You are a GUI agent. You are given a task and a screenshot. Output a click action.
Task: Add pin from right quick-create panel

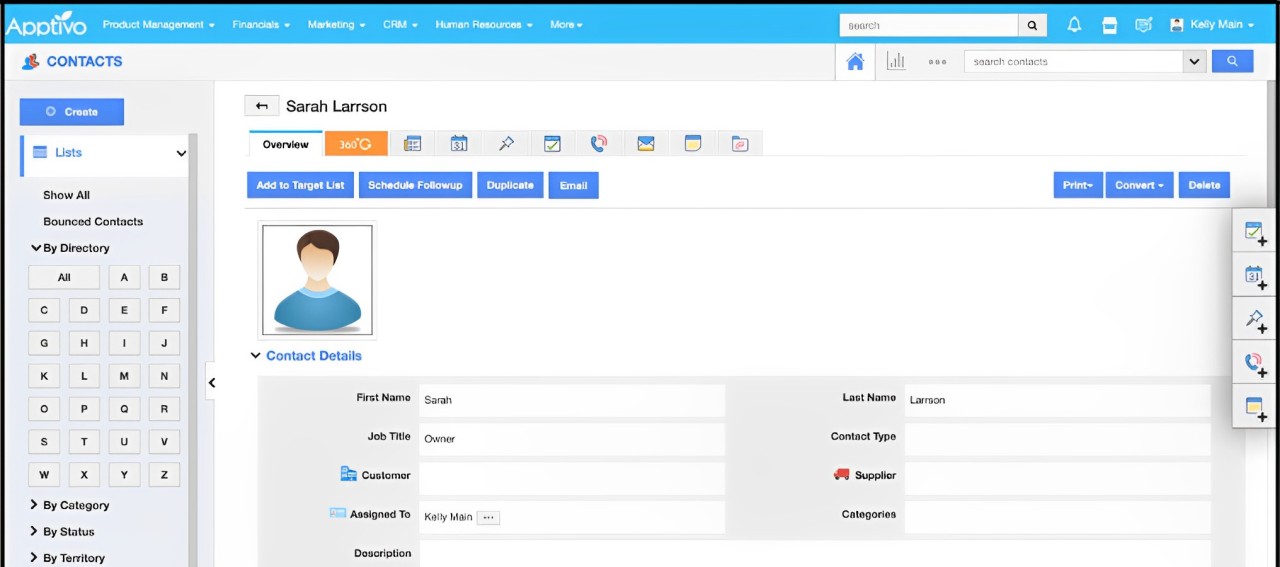[1255, 320]
